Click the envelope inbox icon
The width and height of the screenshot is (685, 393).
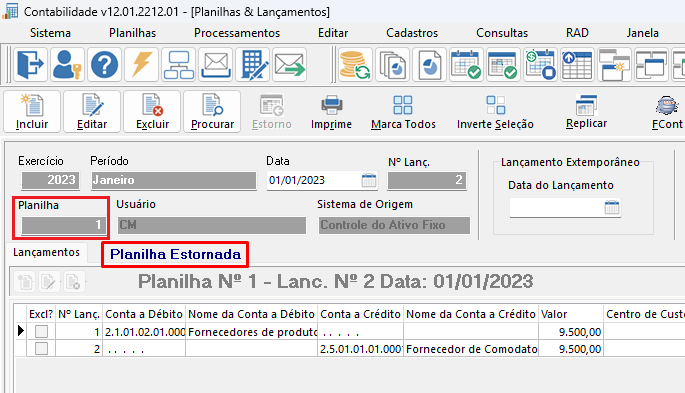[216, 65]
